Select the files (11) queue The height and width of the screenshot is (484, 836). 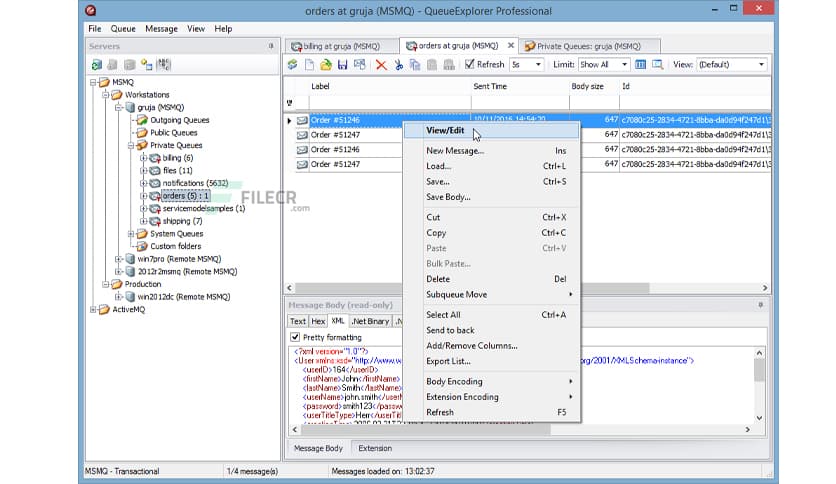point(178,171)
